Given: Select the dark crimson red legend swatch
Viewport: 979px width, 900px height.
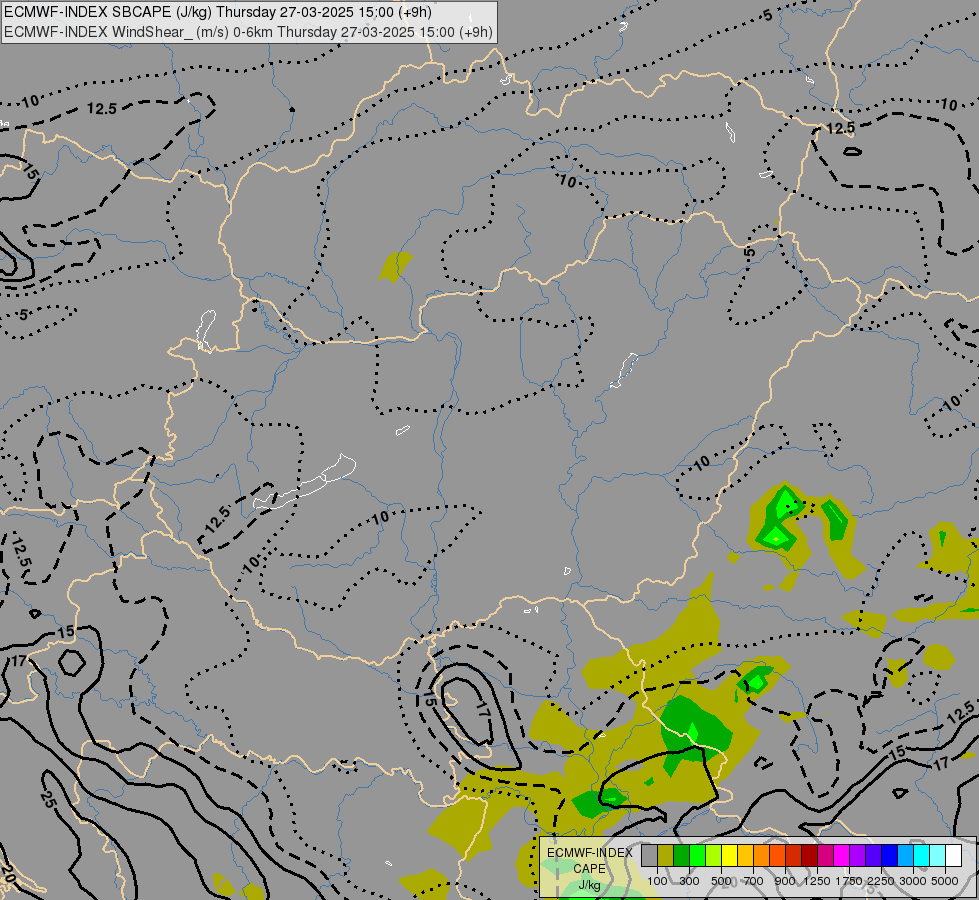Looking at the screenshot, I should [810, 856].
